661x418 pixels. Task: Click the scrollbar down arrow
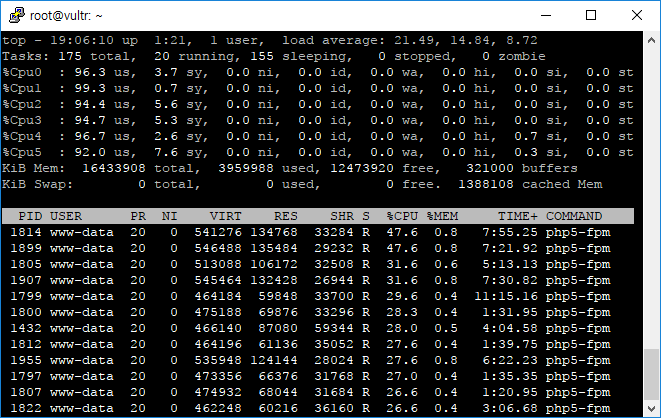point(651,409)
